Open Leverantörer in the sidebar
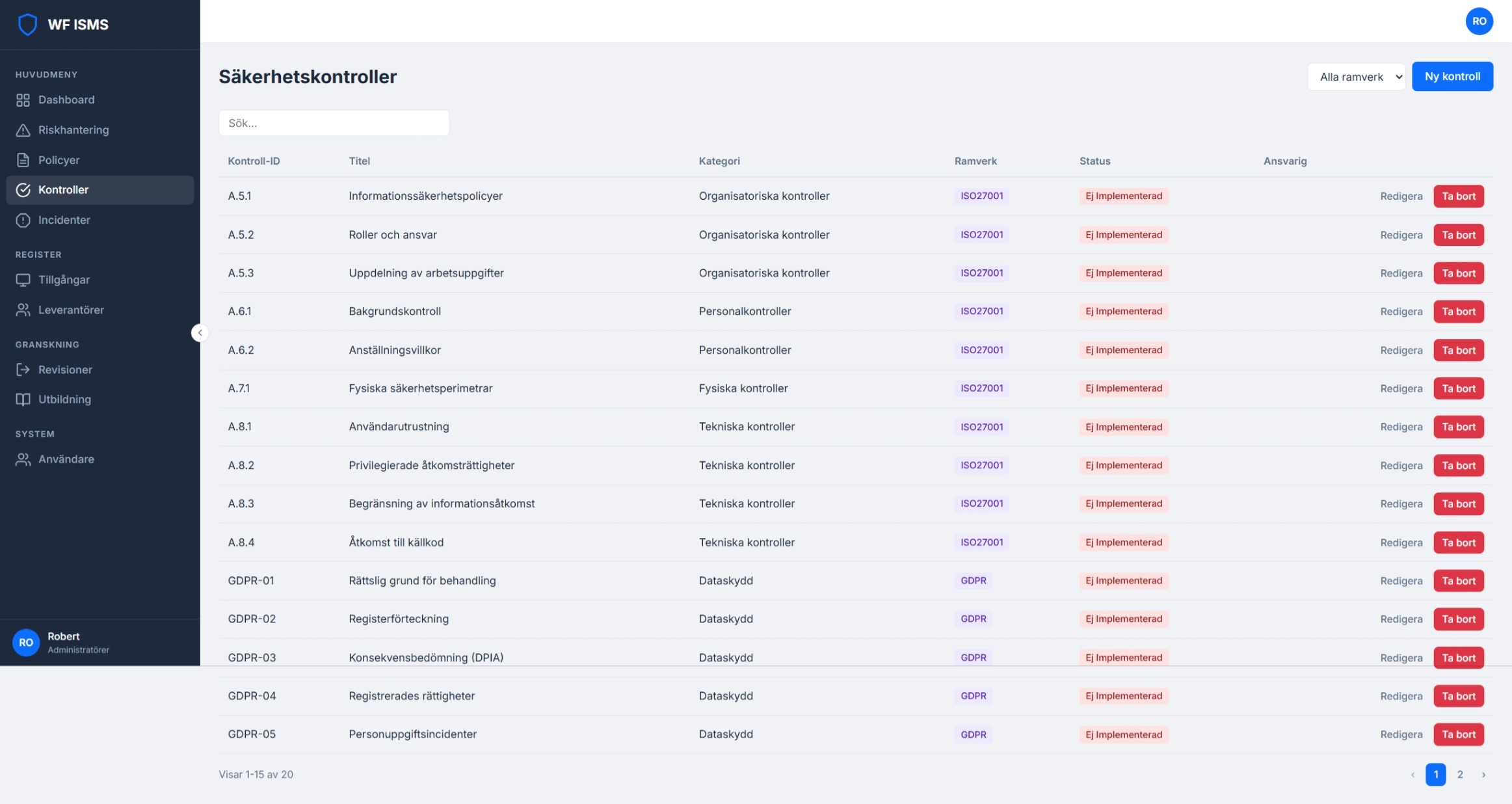This screenshot has width=1512, height=804. [71, 310]
